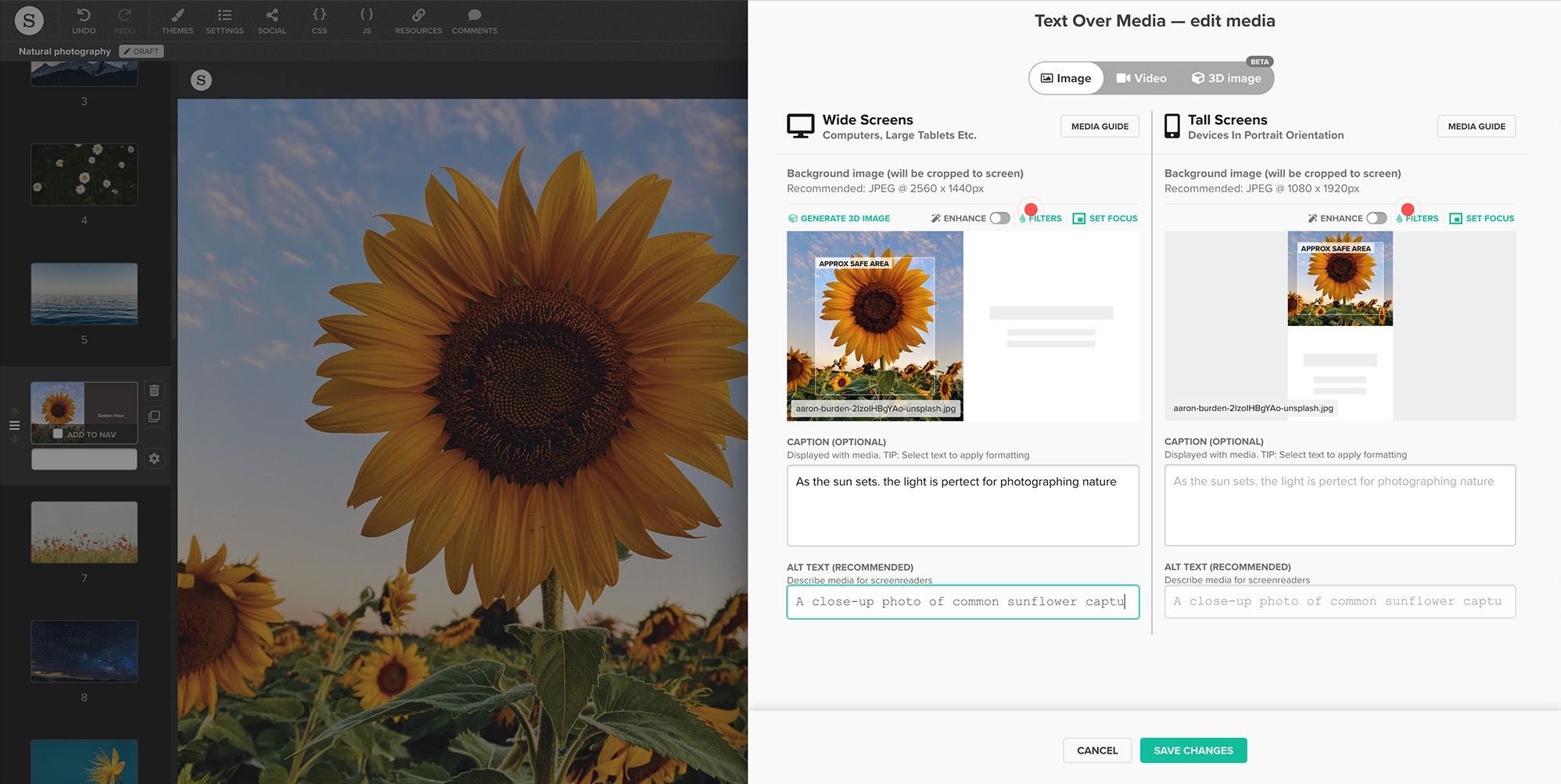Open the Settings list icon
The image size is (1561, 784).
pos(224,16)
